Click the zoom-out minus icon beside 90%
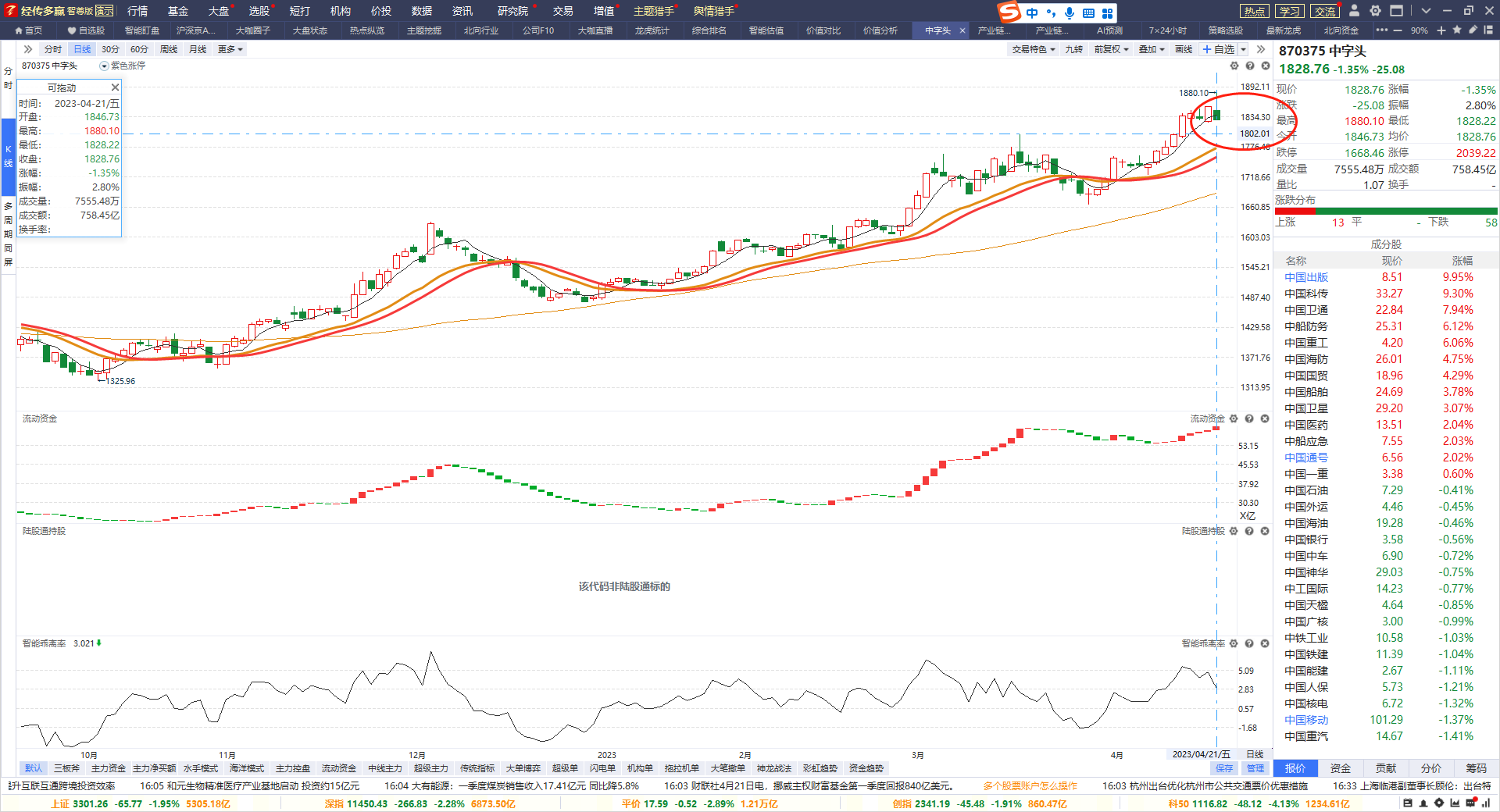Image resolution: width=1500 pixels, height=812 pixels. [1398, 30]
